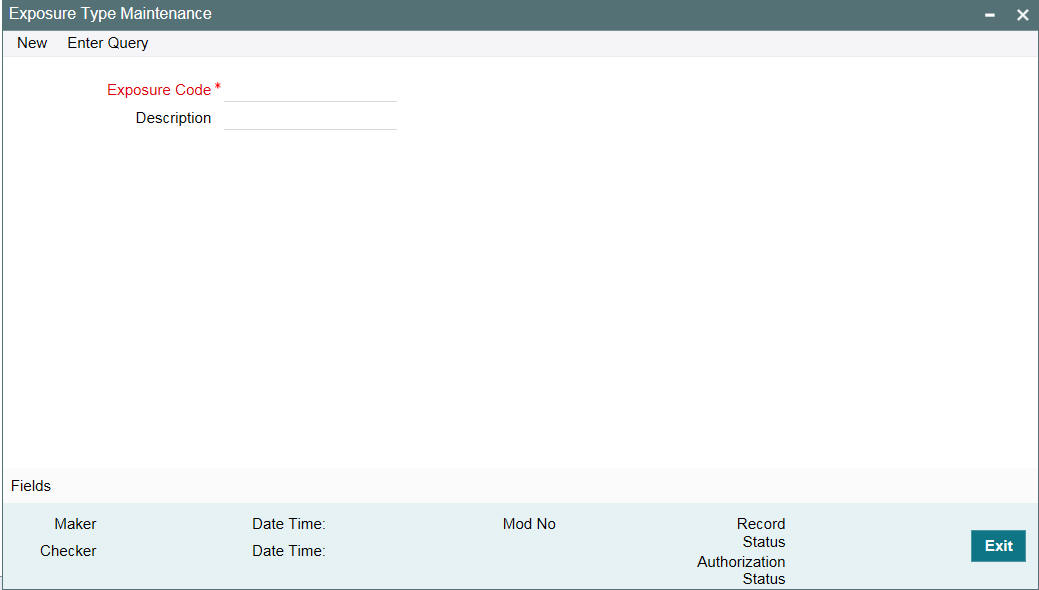Minimize the Exposure Type Maintenance window

(x=990, y=15)
